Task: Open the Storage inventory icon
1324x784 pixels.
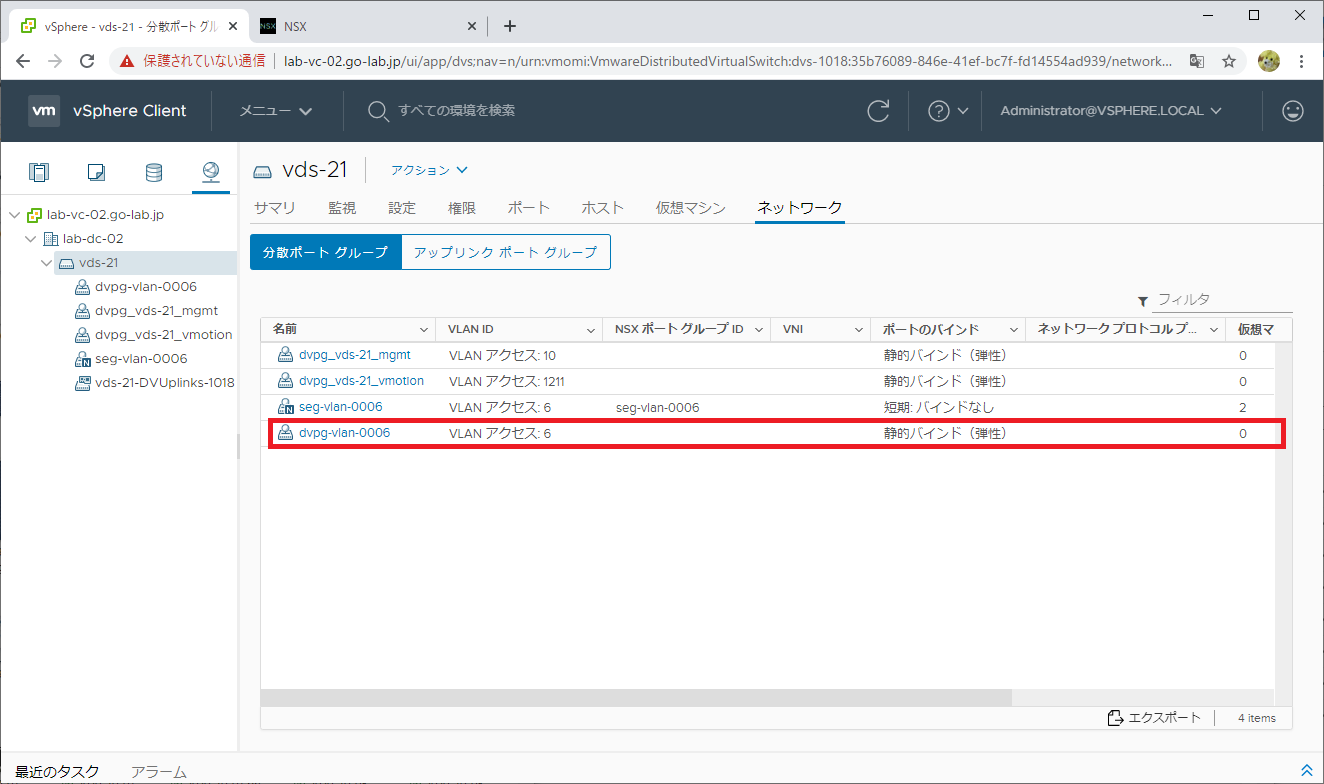Action: (153, 172)
